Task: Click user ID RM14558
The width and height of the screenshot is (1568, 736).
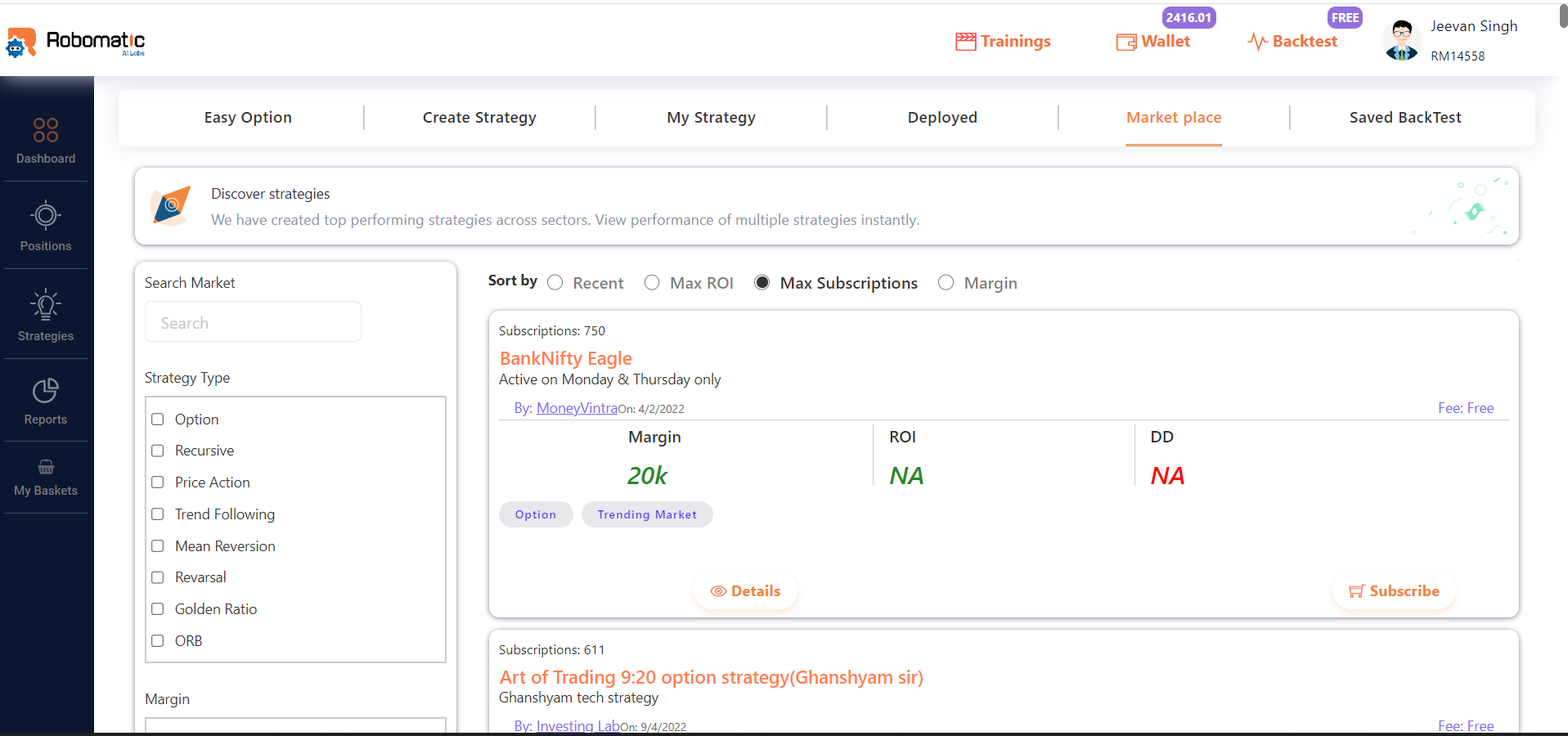Action: click(x=1458, y=56)
